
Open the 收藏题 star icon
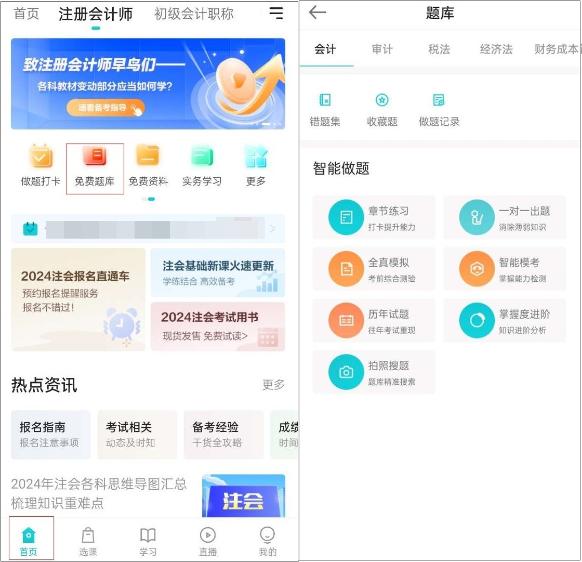(382, 100)
